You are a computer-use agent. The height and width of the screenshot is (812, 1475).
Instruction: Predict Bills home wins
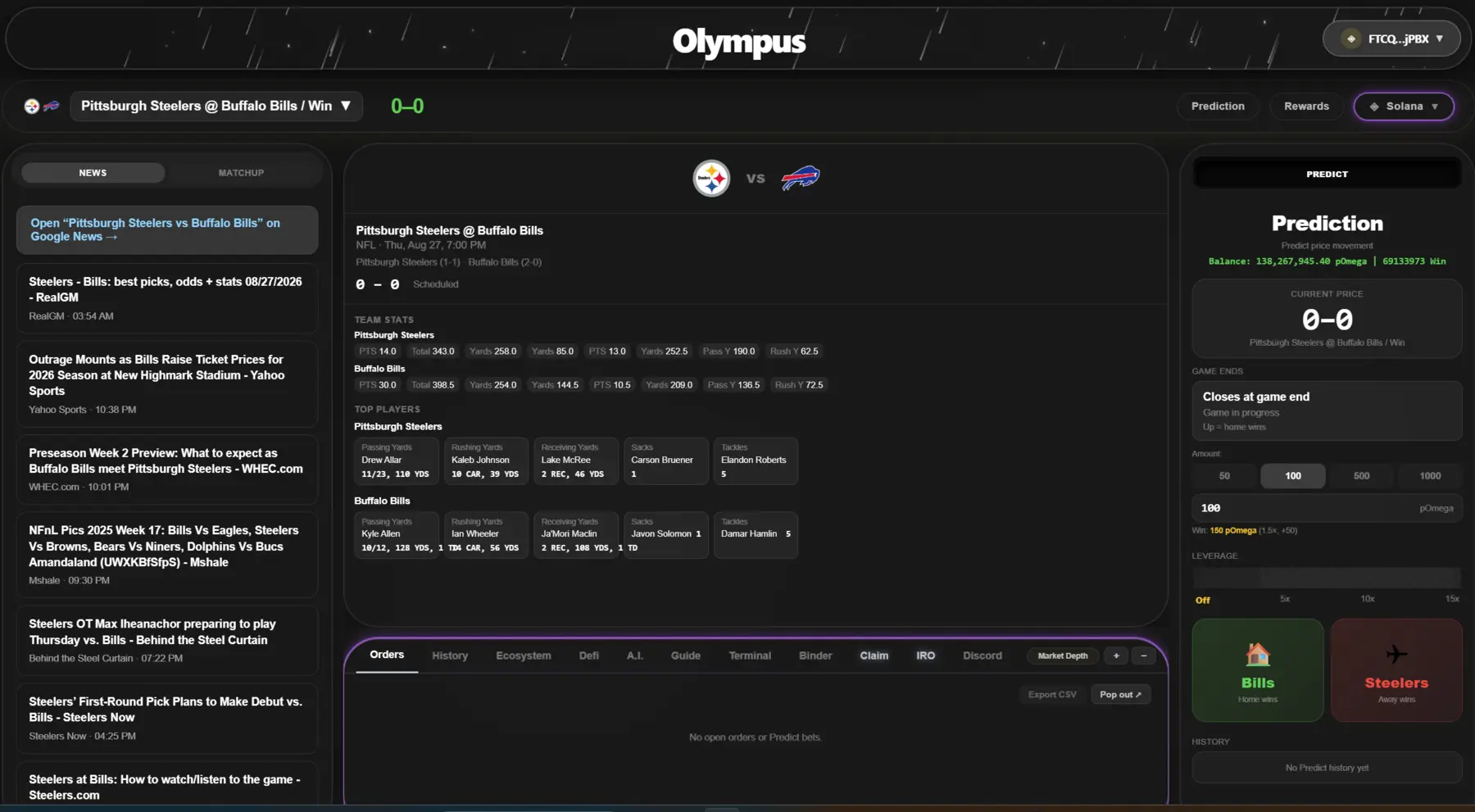(x=1257, y=670)
